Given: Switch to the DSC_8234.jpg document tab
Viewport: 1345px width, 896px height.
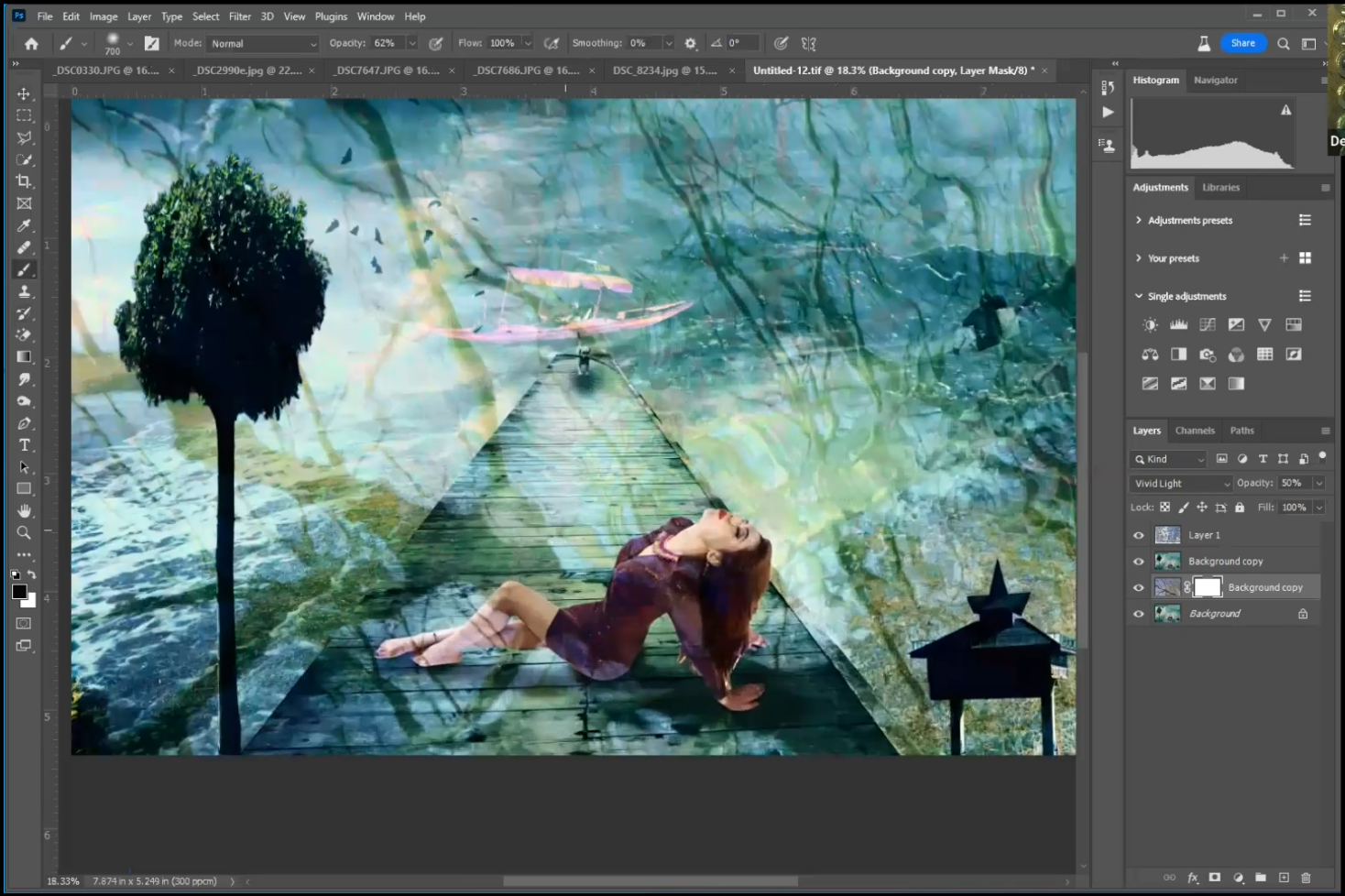Looking at the screenshot, I should click(x=664, y=71).
